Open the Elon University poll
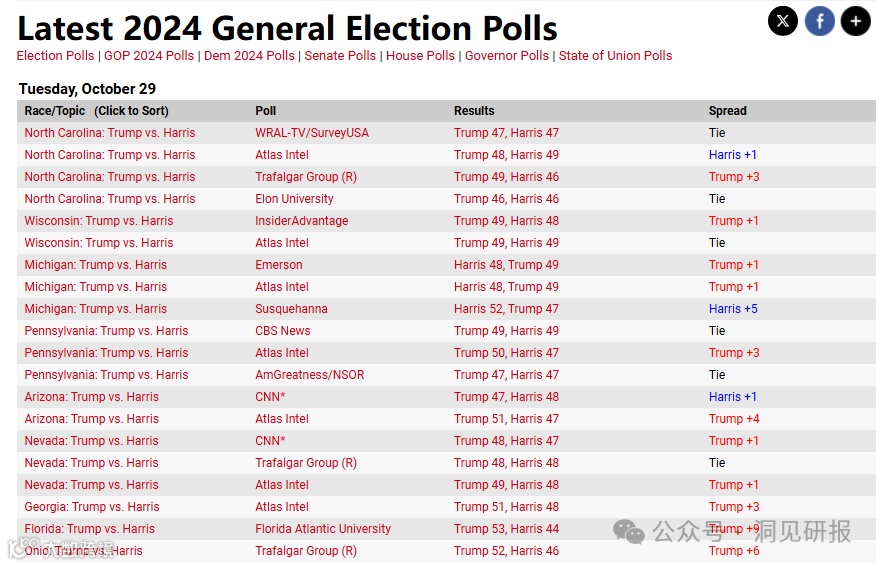879x566 pixels. [294, 199]
